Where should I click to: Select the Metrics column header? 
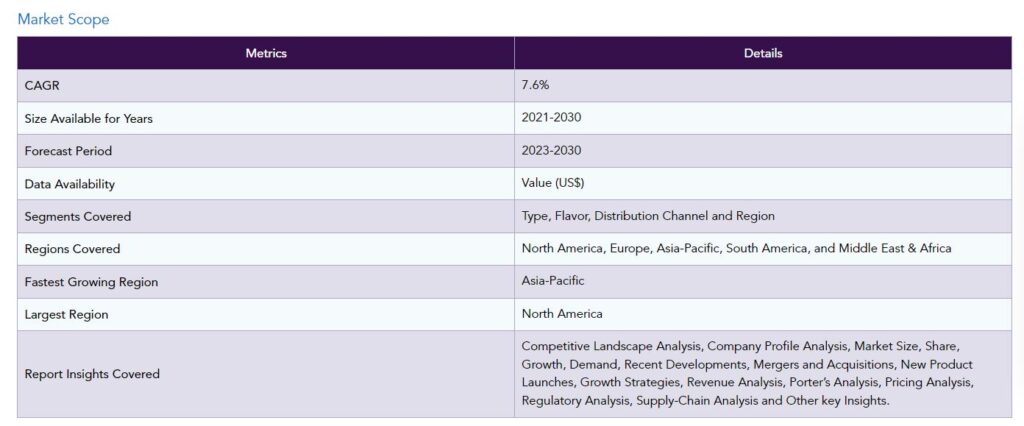pyautogui.click(x=266, y=53)
